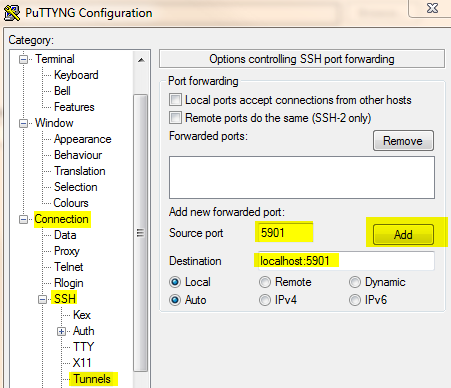The height and width of the screenshot is (388, 451).
Task: Select SSH category
Action: (65, 299)
